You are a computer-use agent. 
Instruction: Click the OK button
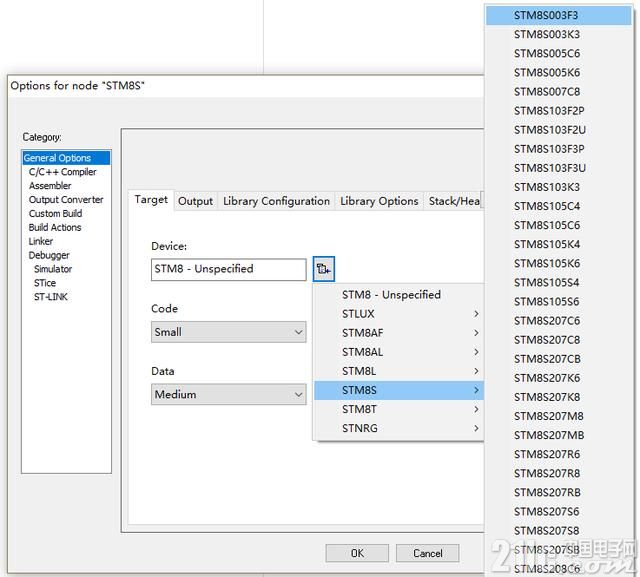357,553
